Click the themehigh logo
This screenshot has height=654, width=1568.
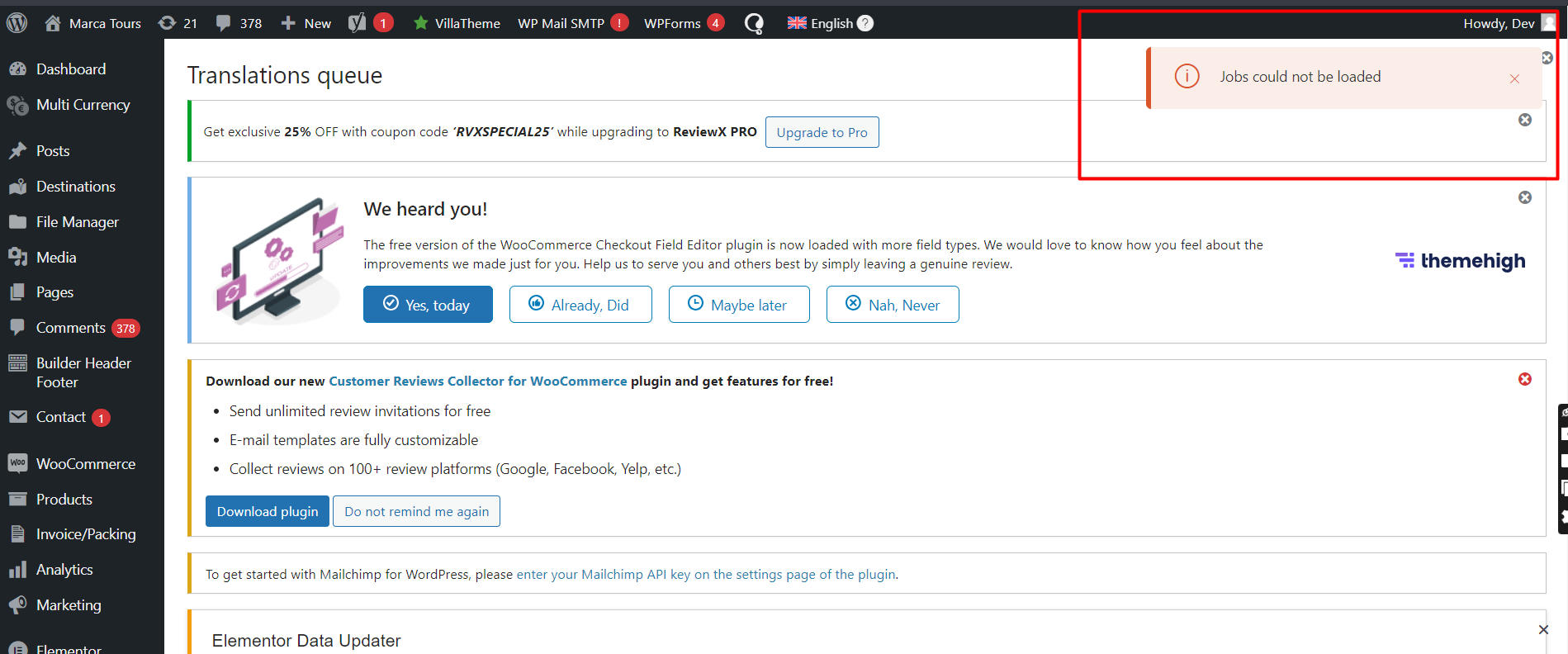(x=1460, y=261)
